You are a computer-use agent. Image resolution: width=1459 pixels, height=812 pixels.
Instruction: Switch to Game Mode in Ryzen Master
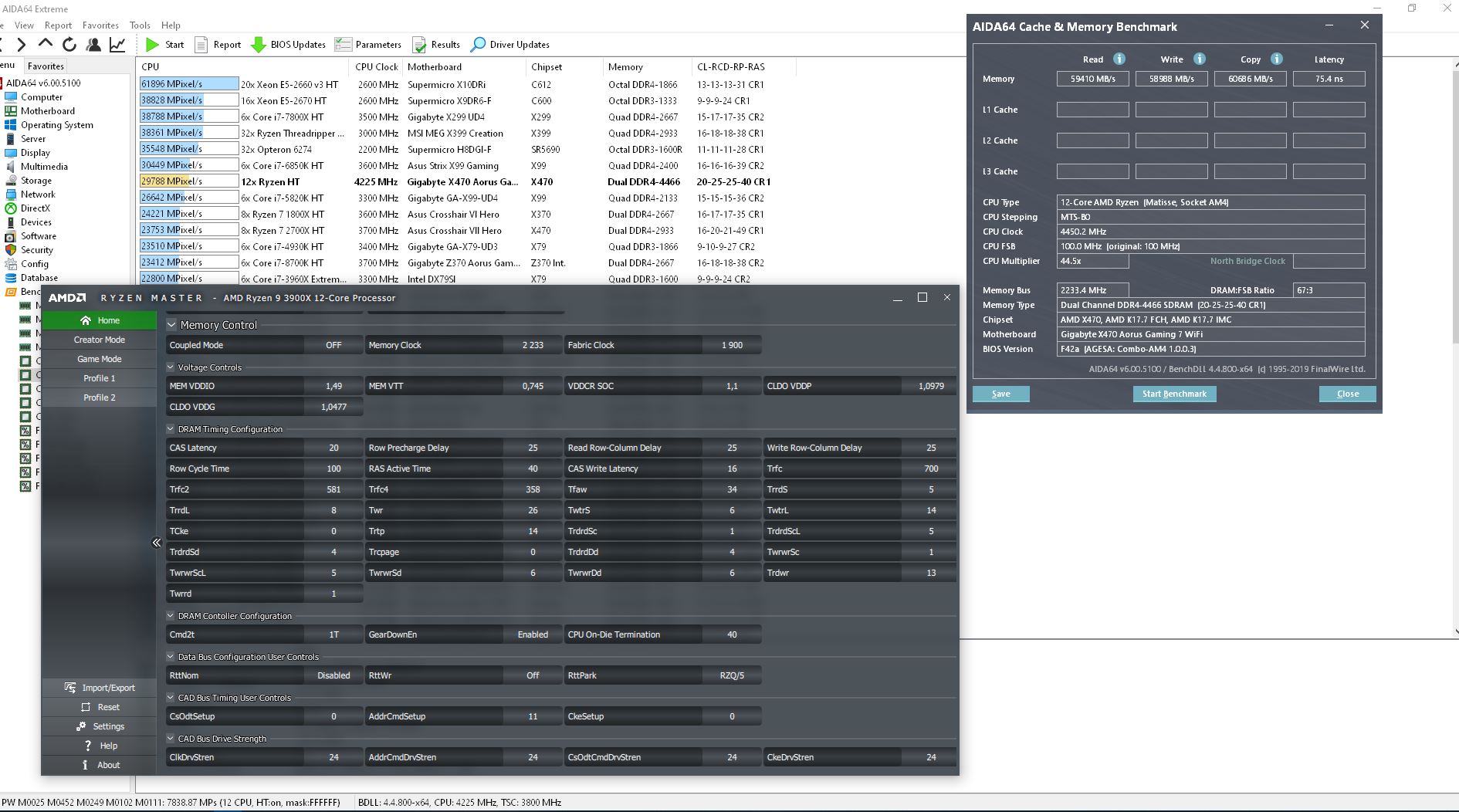click(100, 359)
